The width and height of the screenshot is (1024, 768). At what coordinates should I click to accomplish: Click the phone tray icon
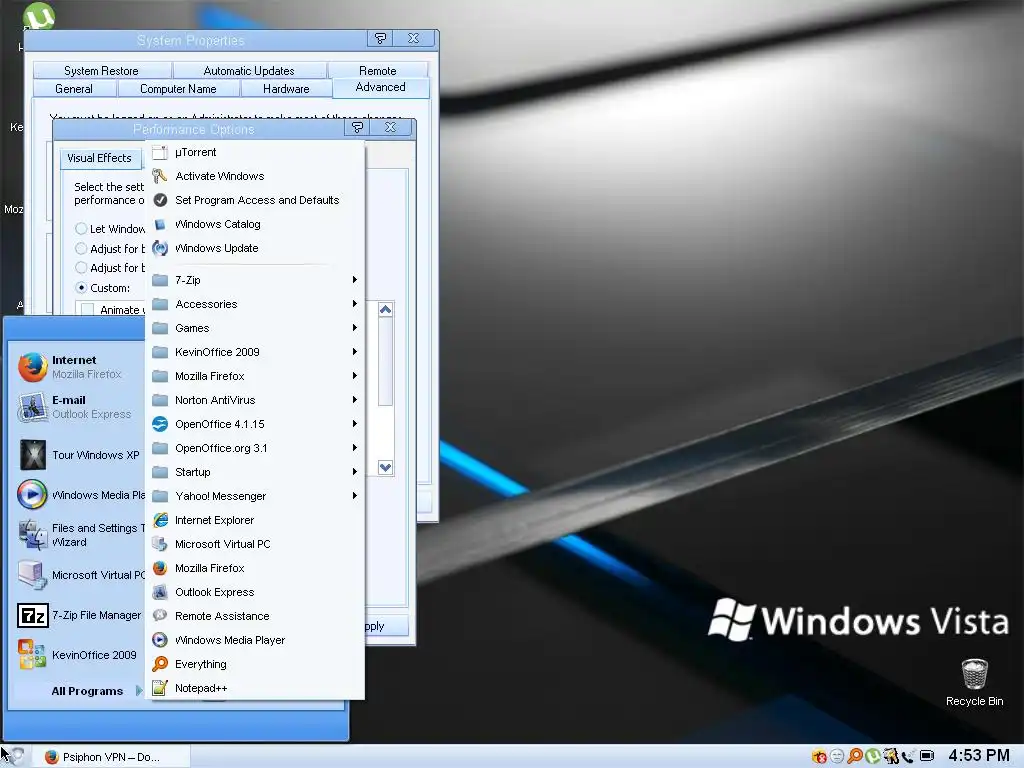tap(908, 756)
